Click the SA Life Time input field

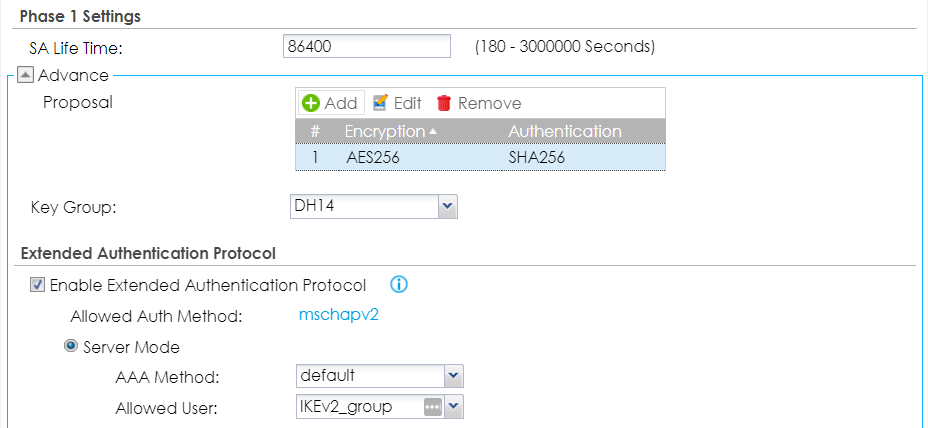(x=367, y=47)
